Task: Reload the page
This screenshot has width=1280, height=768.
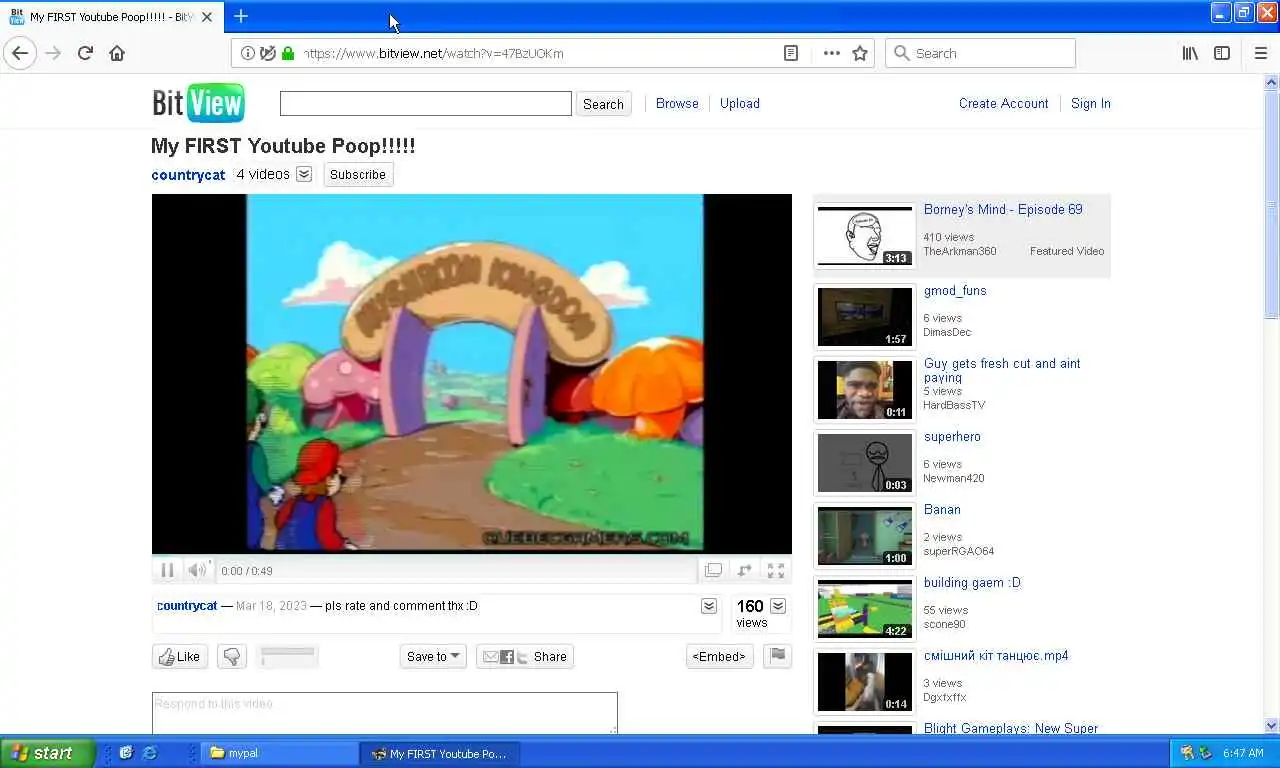Action: coord(85,53)
